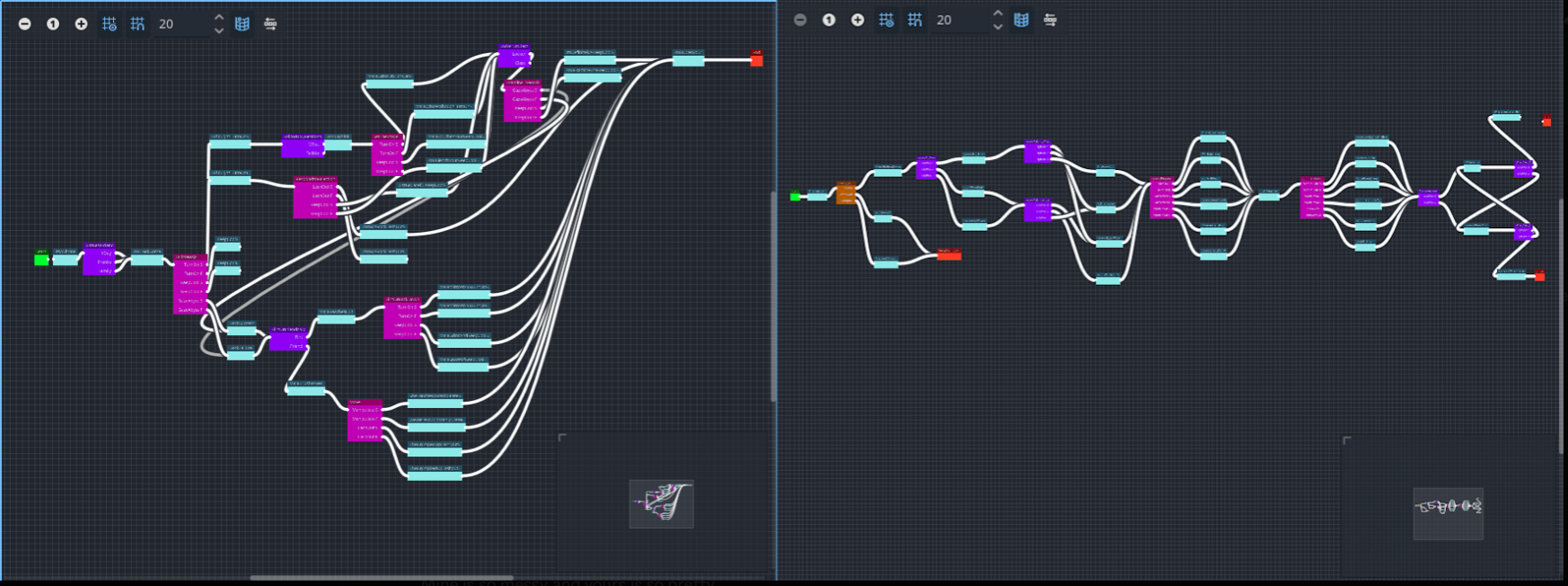Auto-arrange nodes in the right graph
The width and height of the screenshot is (1568, 586).
(x=1050, y=20)
